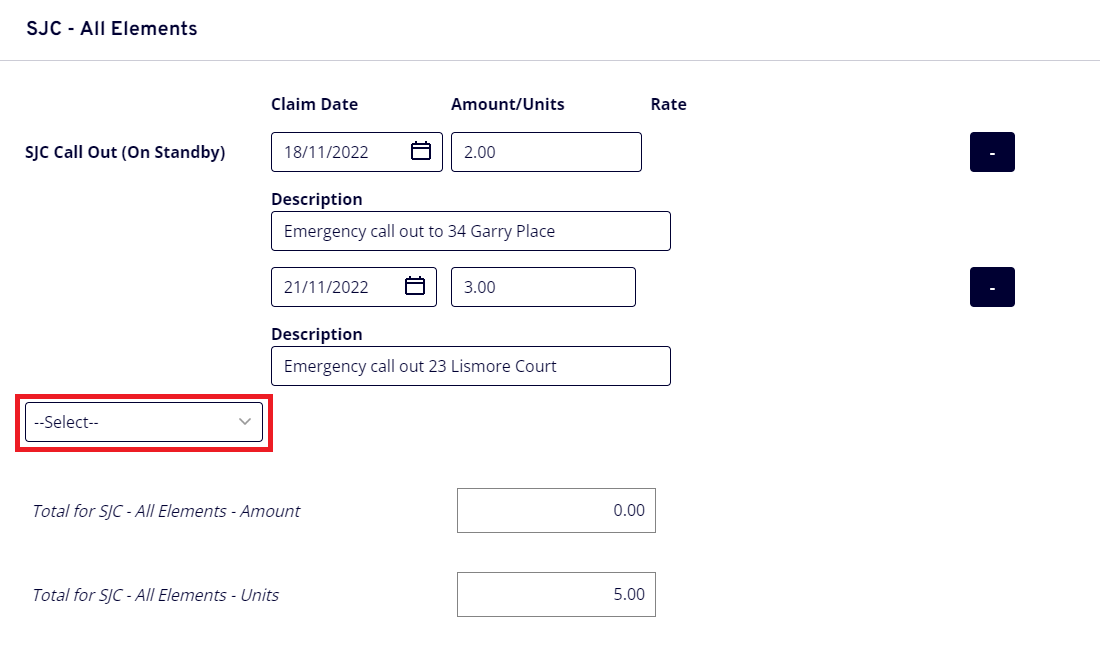The width and height of the screenshot is (1100, 645).
Task: Remove the 18/11/2022 call out row
Action: 991,152
